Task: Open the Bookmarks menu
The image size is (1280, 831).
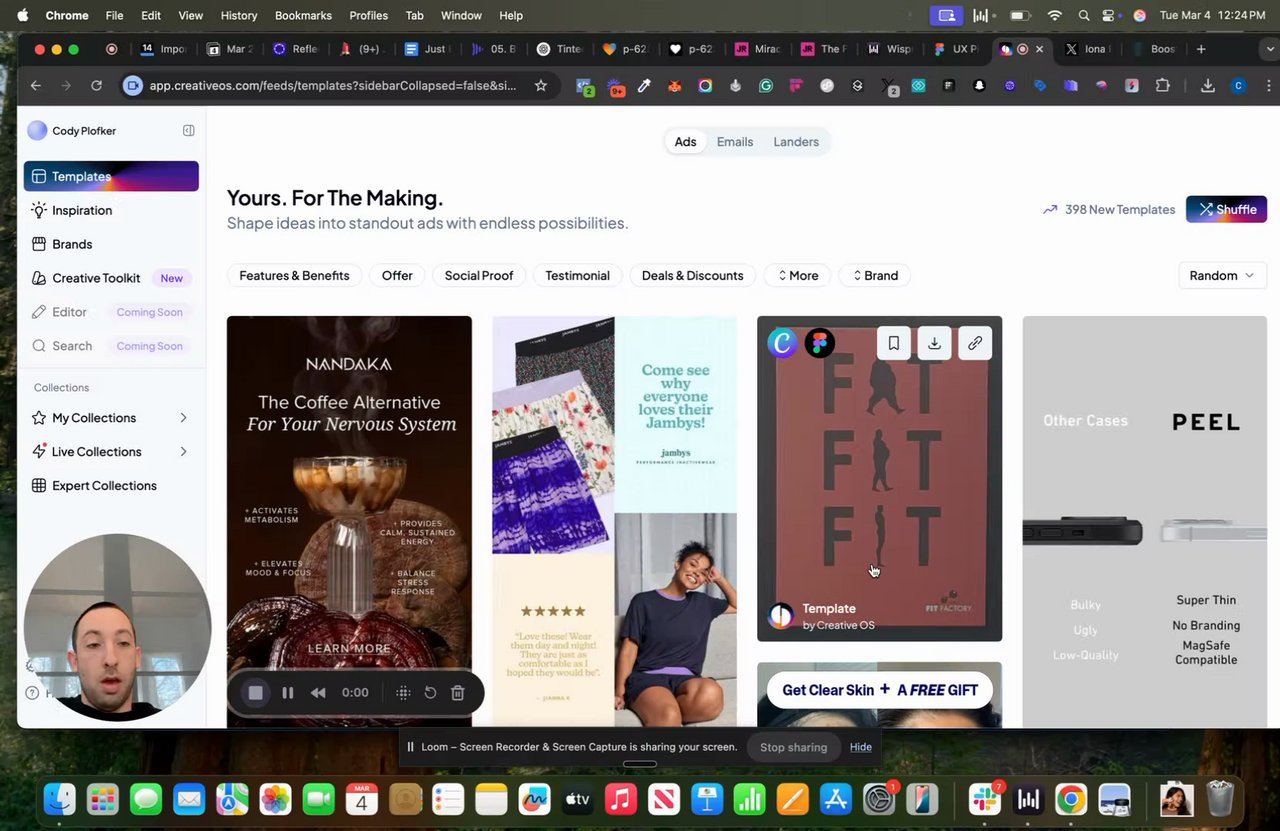Action: click(303, 15)
